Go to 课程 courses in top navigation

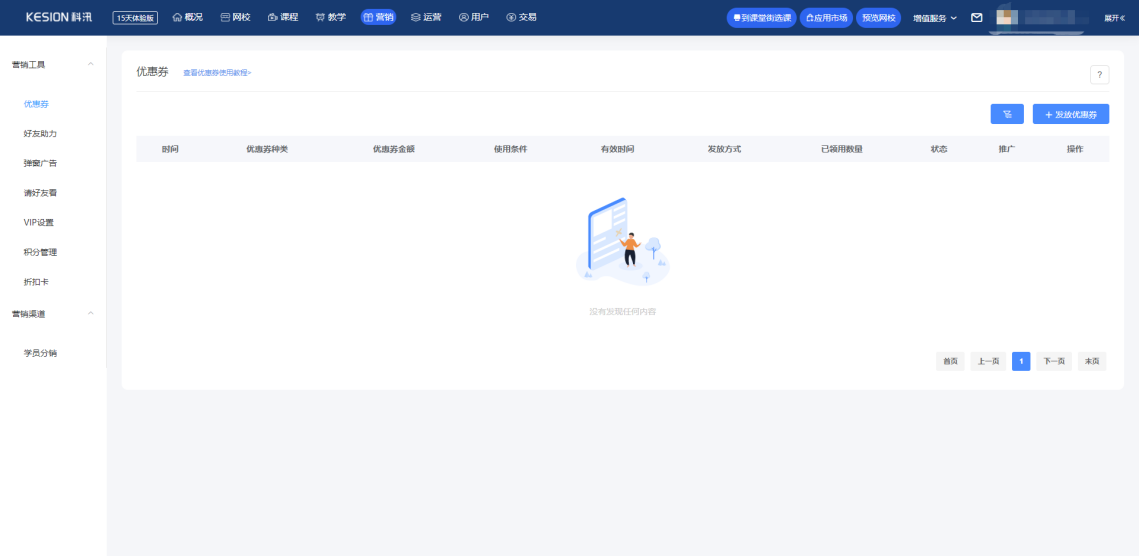pyautogui.click(x=283, y=17)
